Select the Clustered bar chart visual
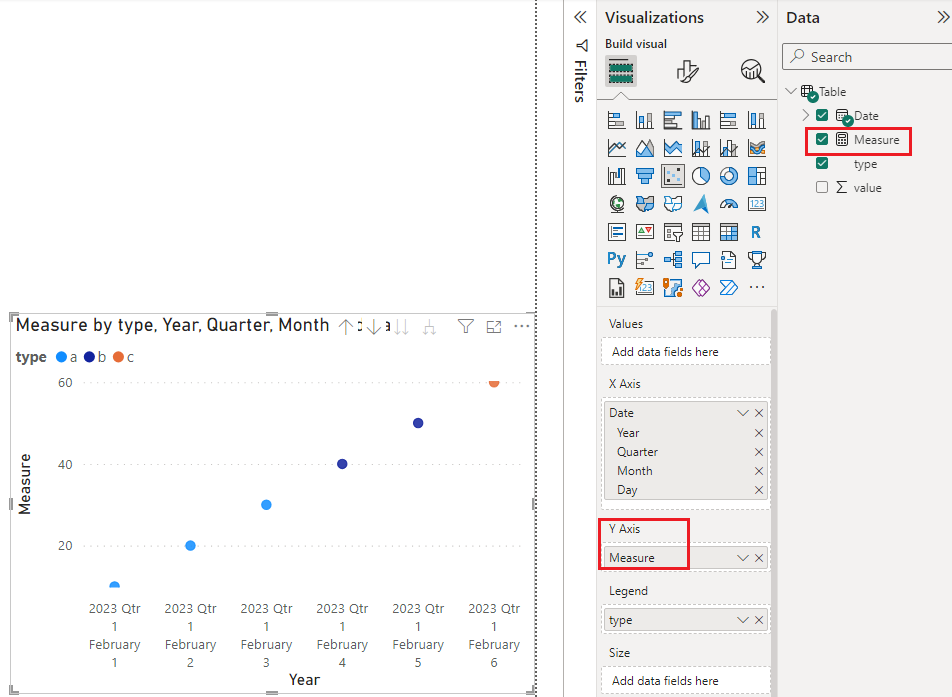 click(x=672, y=120)
